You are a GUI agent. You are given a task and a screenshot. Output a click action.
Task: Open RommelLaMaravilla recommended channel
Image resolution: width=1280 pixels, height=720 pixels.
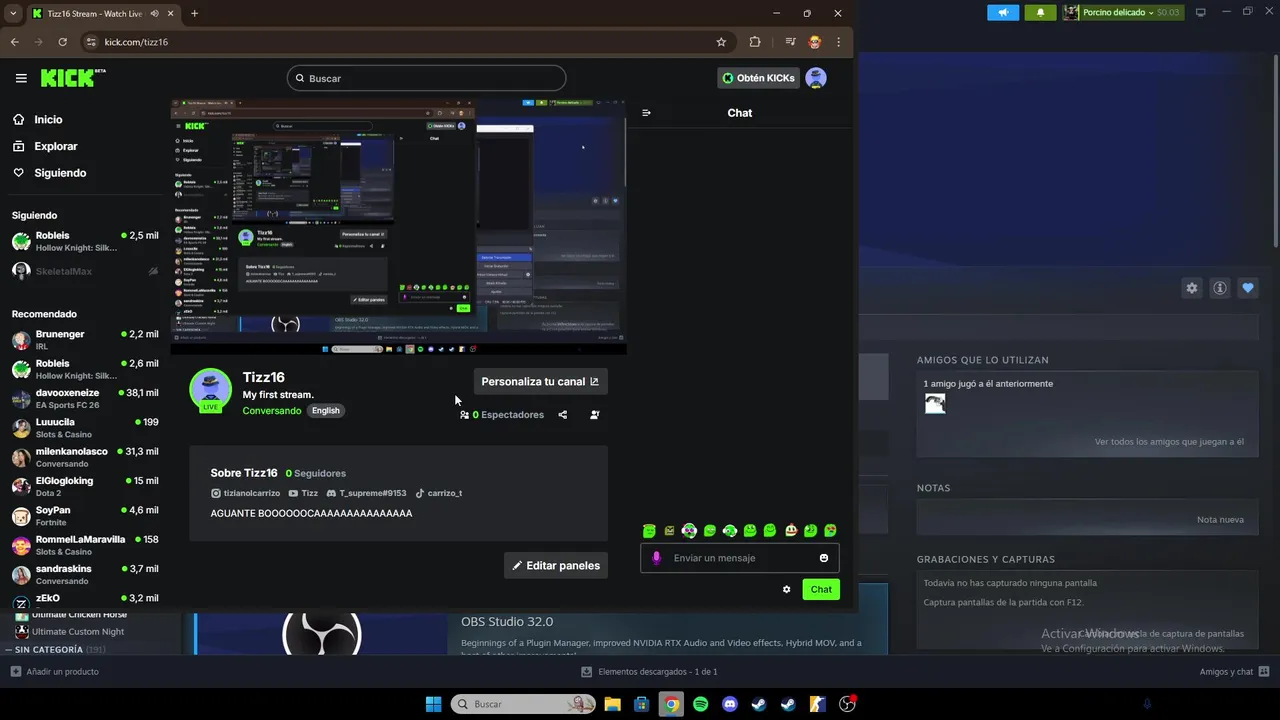[x=85, y=545]
